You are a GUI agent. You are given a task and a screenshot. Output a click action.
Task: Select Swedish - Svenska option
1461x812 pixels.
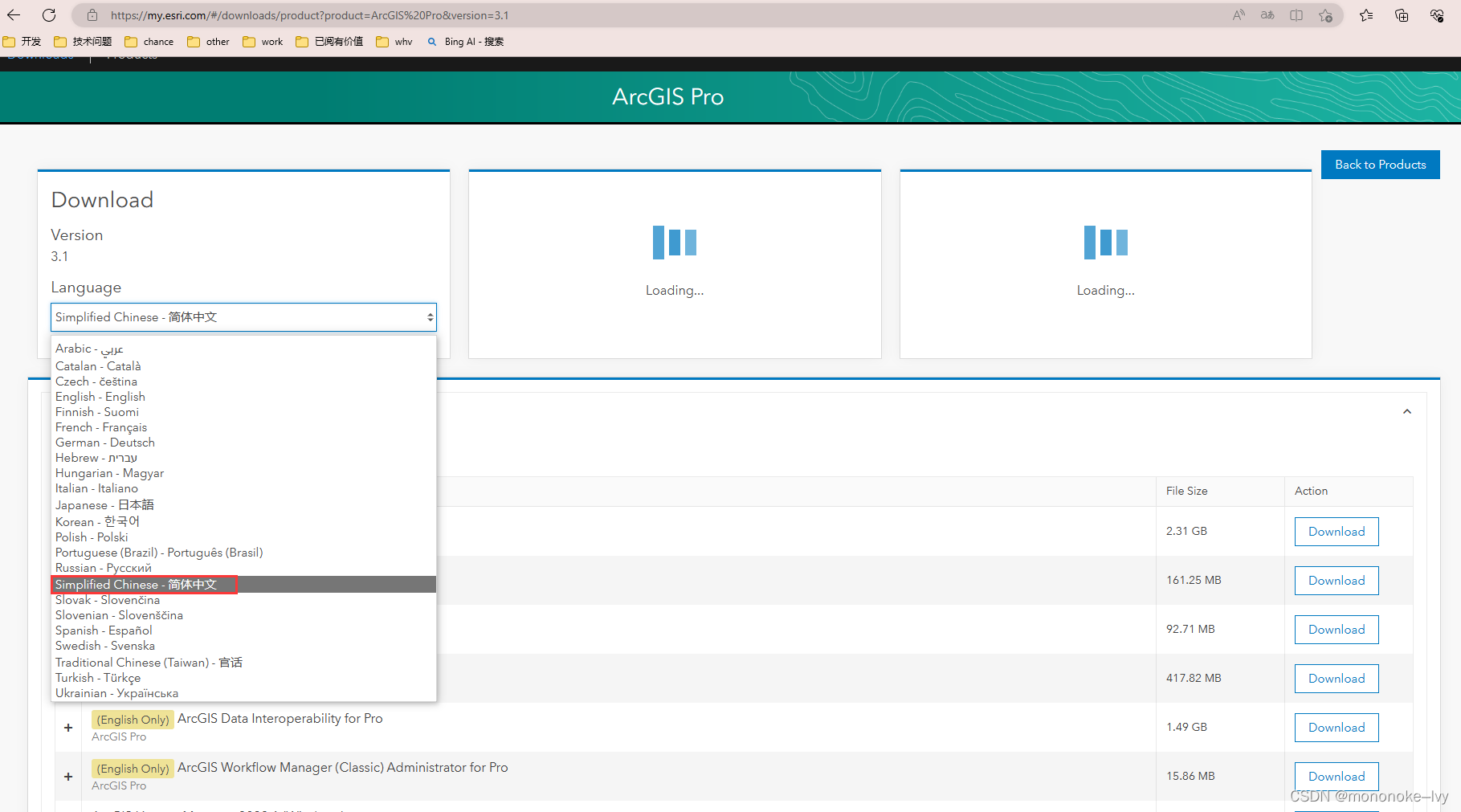(x=243, y=646)
